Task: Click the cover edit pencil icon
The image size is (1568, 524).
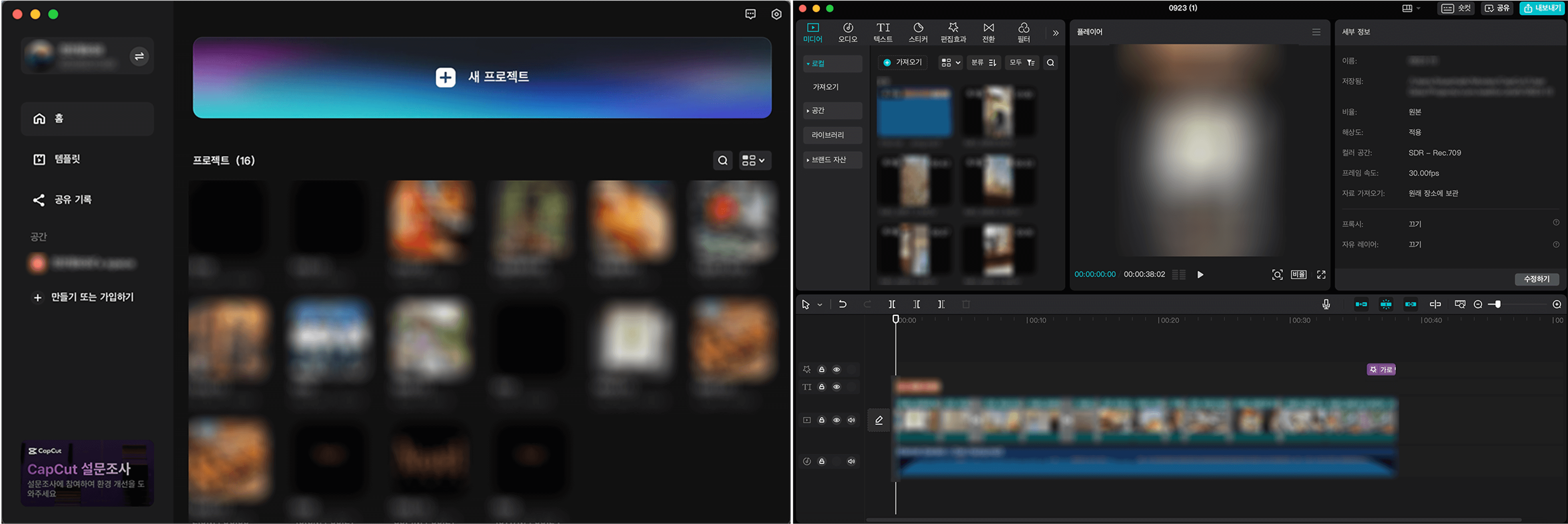Action: tap(878, 420)
